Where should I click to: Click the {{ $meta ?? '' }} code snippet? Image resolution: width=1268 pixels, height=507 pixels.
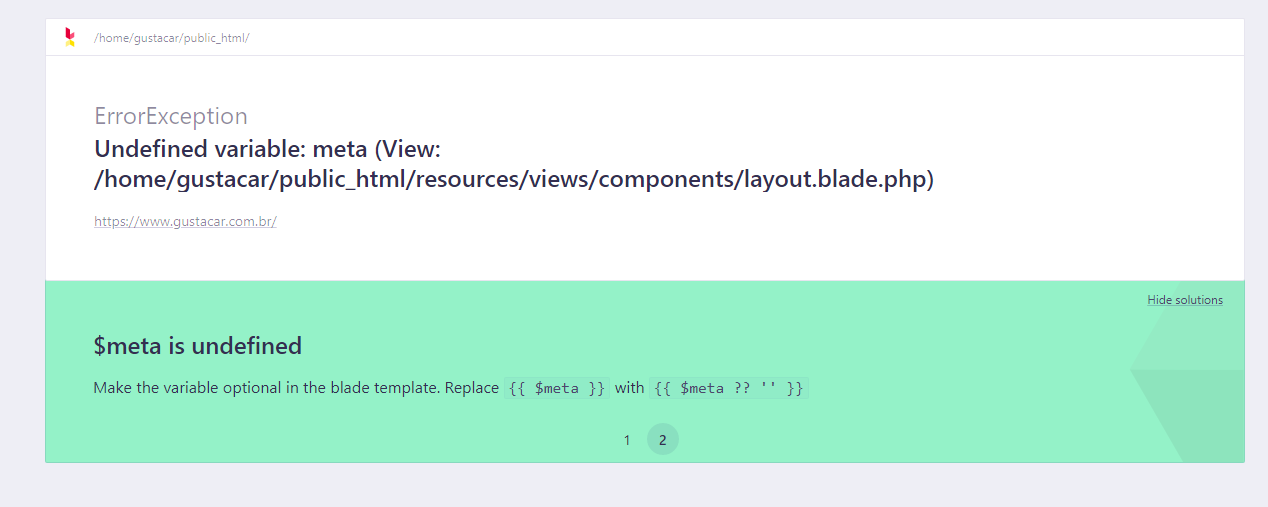[729, 388]
